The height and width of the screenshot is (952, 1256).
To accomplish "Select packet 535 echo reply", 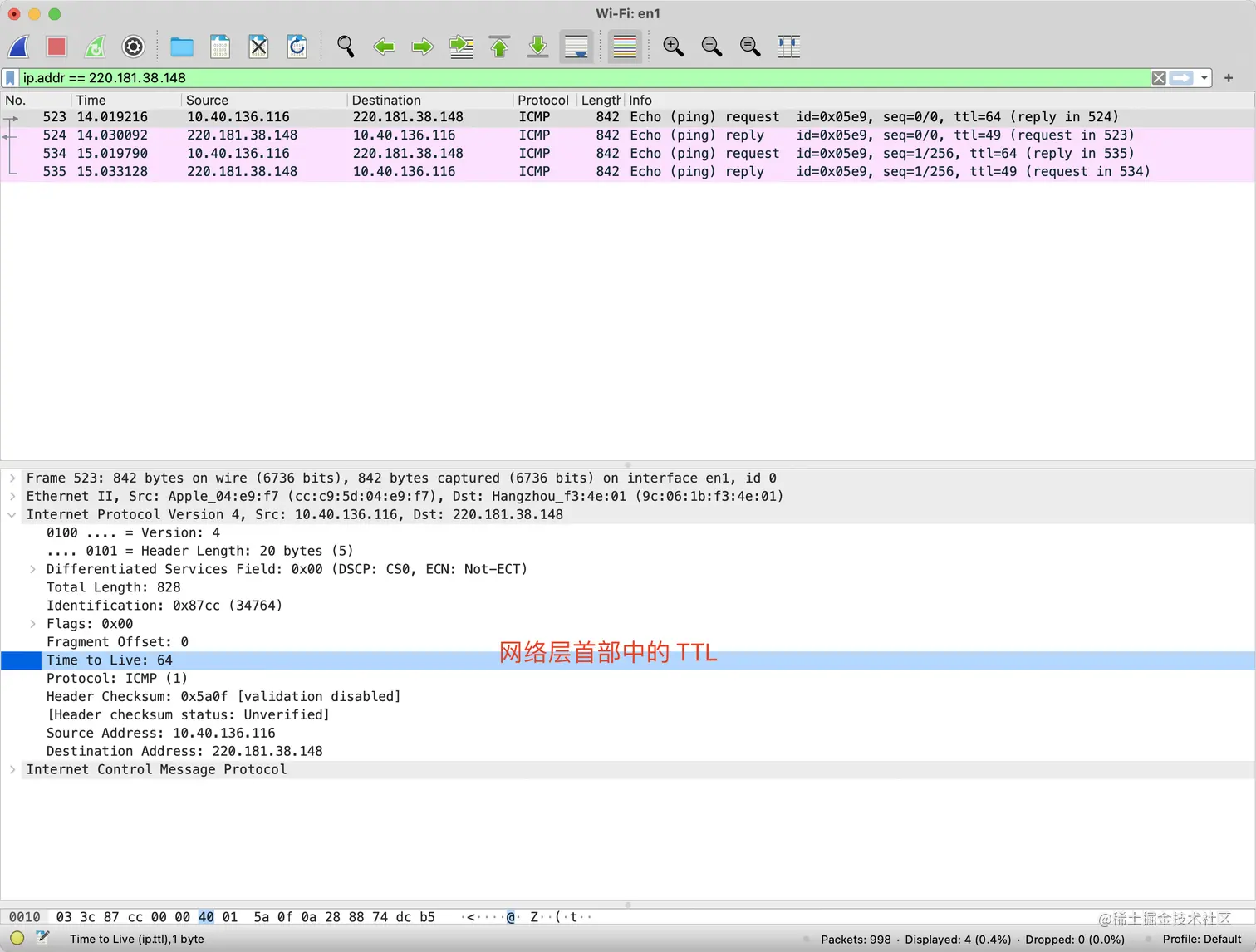I will tap(628, 172).
